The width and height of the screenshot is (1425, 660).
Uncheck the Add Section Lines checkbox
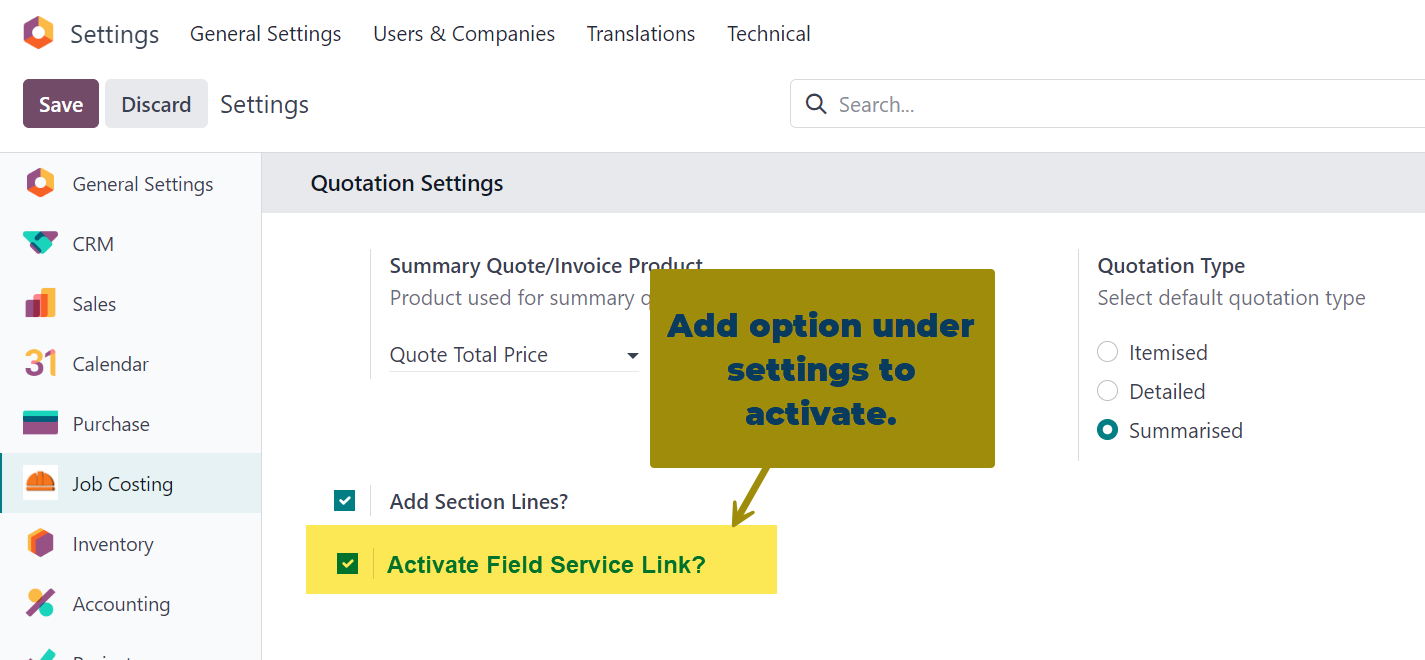point(345,501)
